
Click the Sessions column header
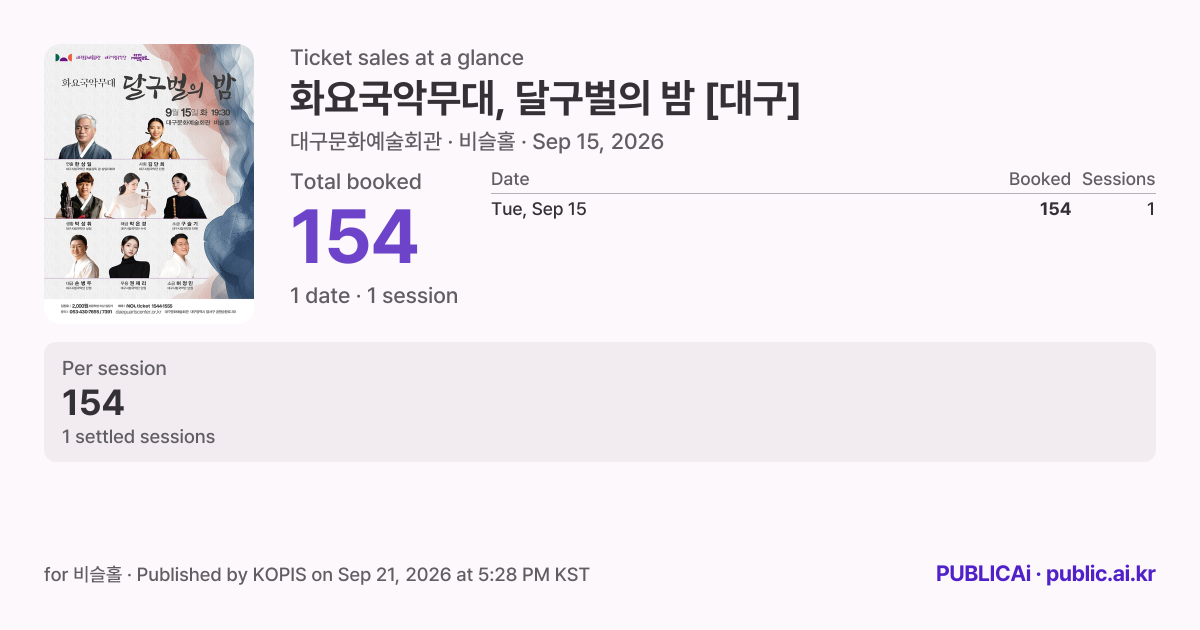pyautogui.click(x=1118, y=179)
